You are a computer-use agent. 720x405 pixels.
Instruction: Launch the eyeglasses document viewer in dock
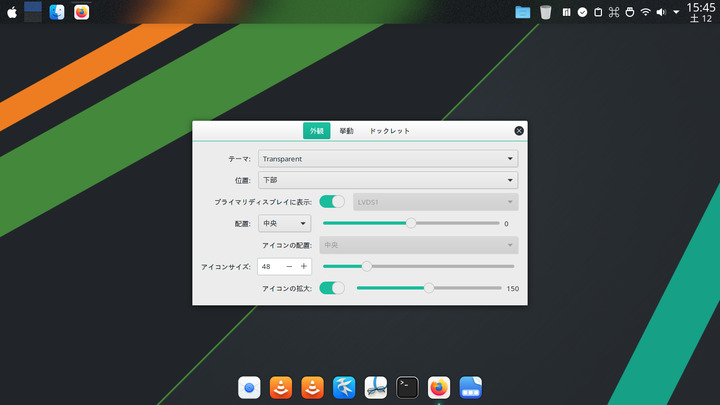[x=376, y=388]
